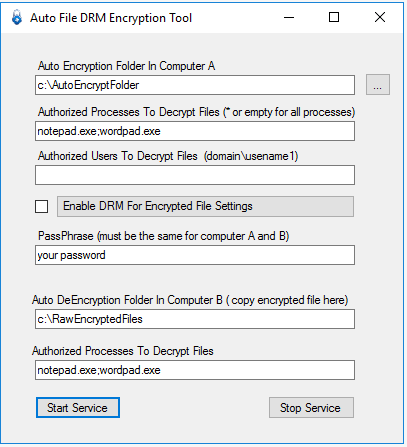
Task: Close the Auto File DRM Encryption Tool
Action: click(x=380, y=17)
